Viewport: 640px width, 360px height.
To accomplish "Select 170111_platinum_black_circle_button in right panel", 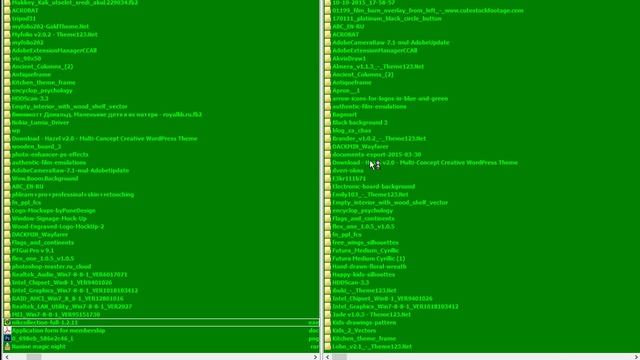I will (387, 18).
